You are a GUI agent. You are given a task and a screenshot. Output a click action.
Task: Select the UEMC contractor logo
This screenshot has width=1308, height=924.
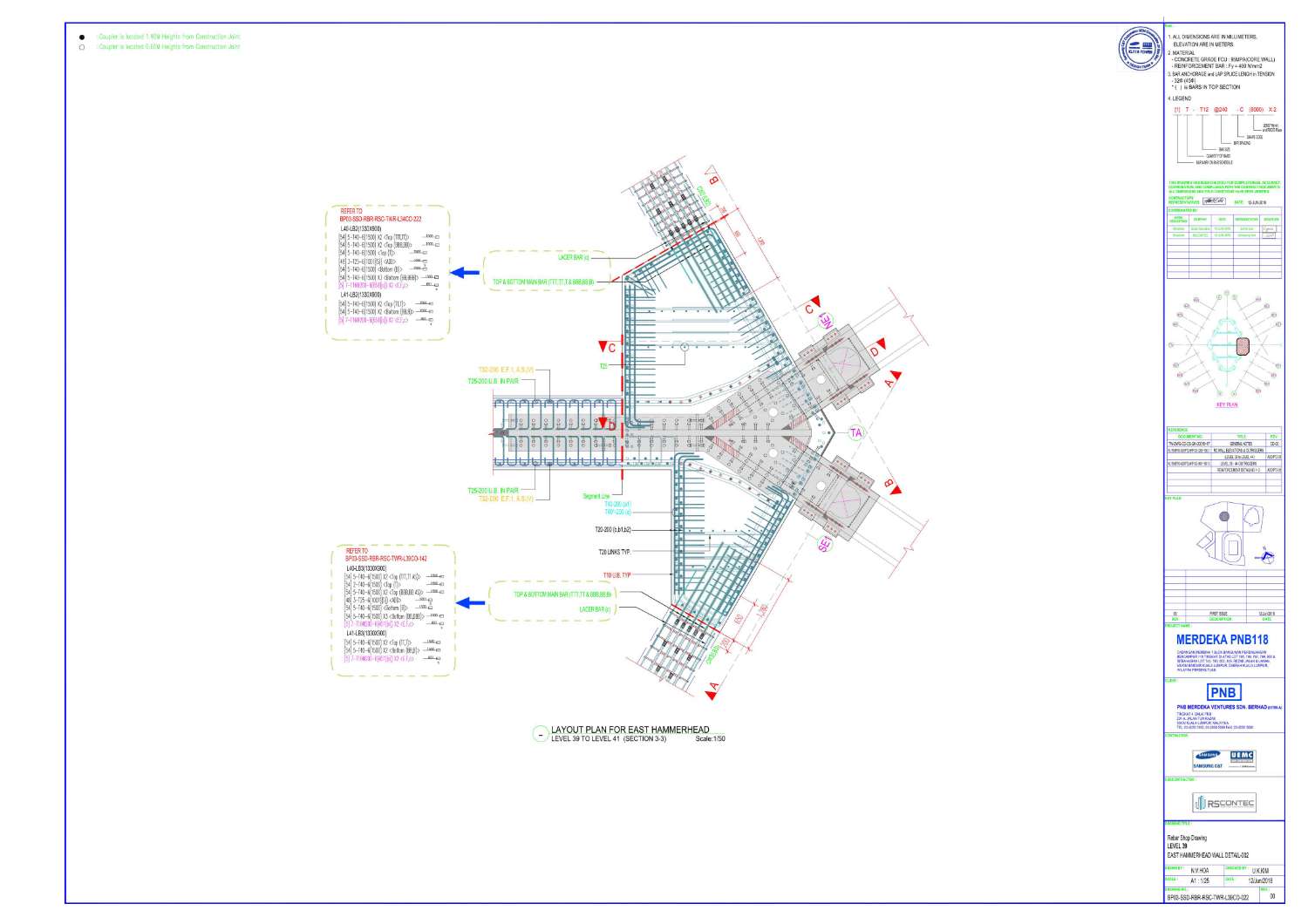pos(1241,756)
